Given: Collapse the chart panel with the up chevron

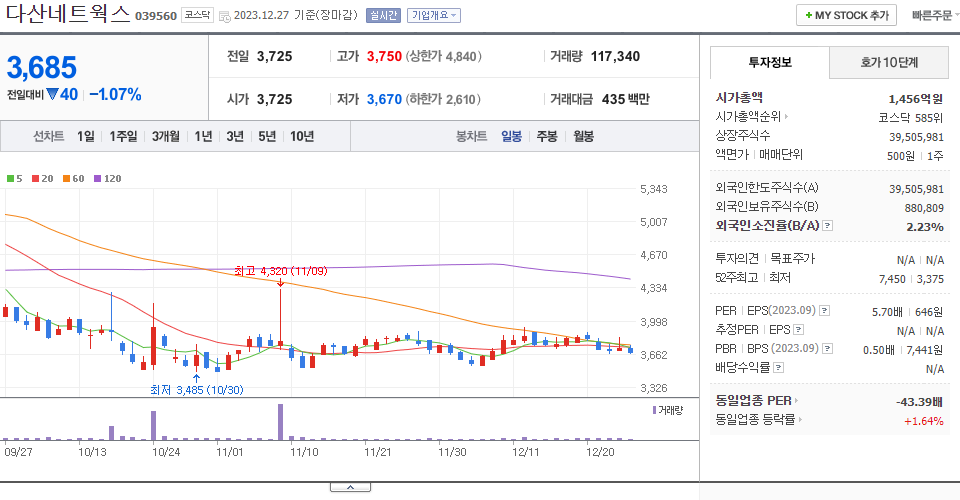Looking at the screenshot, I should 350,487.
